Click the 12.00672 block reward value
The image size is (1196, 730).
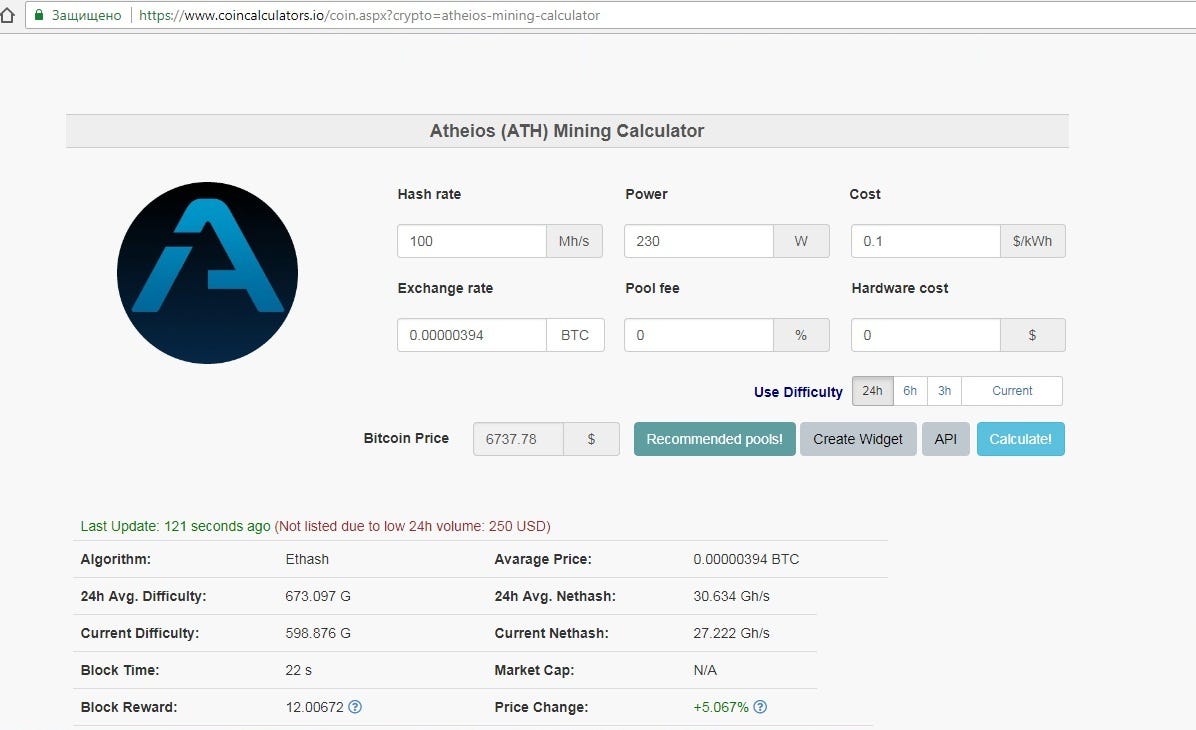tap(314, 707)
